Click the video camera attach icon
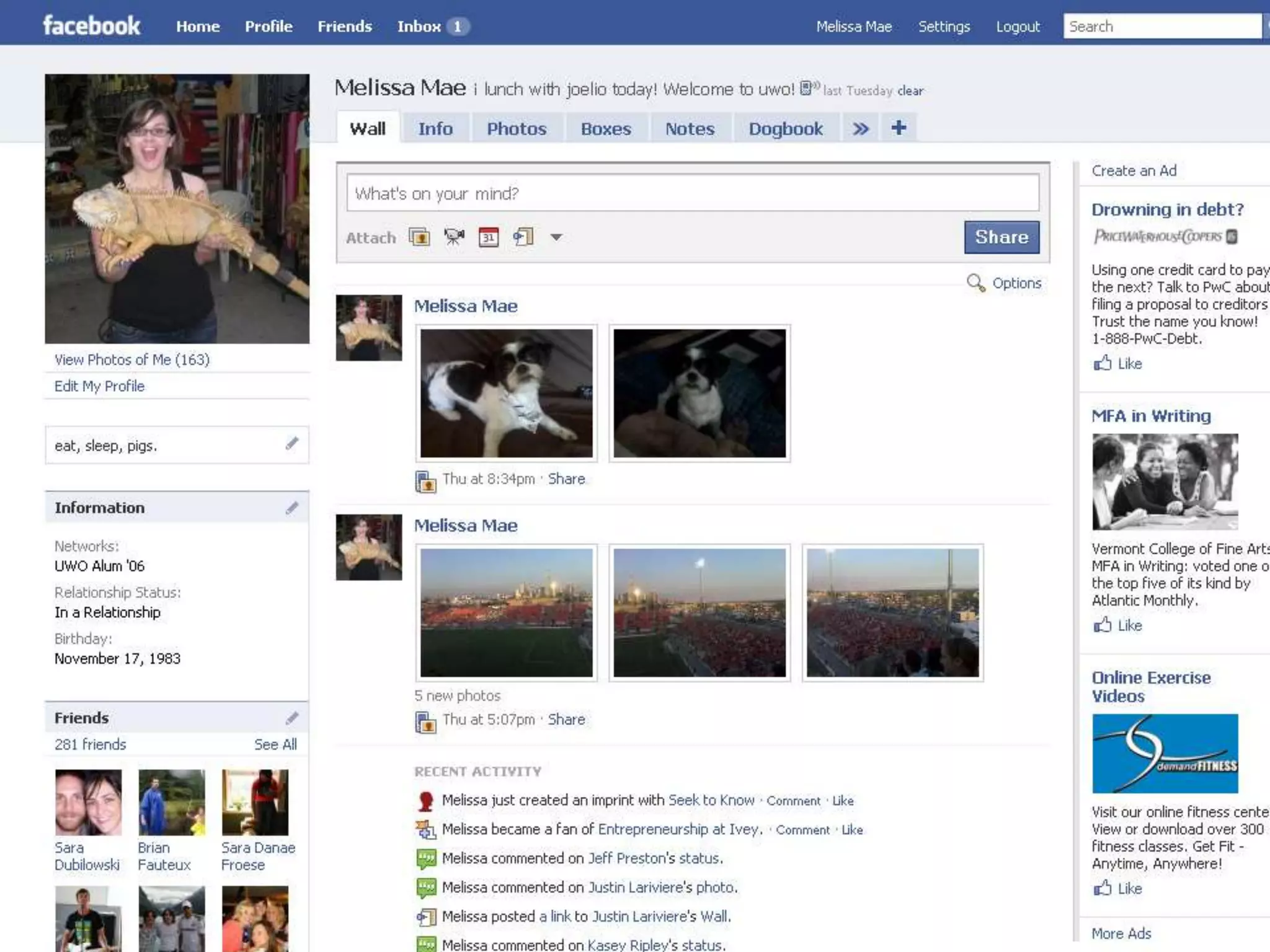 coord(454,237)
